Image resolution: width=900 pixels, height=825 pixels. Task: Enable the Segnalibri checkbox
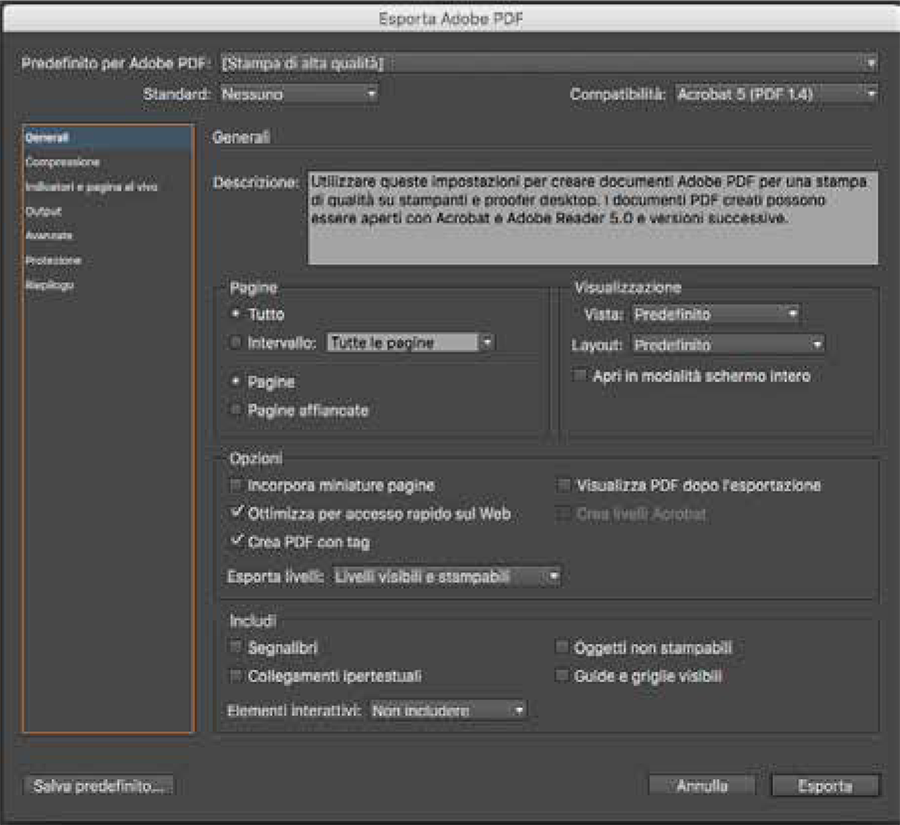[236, 647]
